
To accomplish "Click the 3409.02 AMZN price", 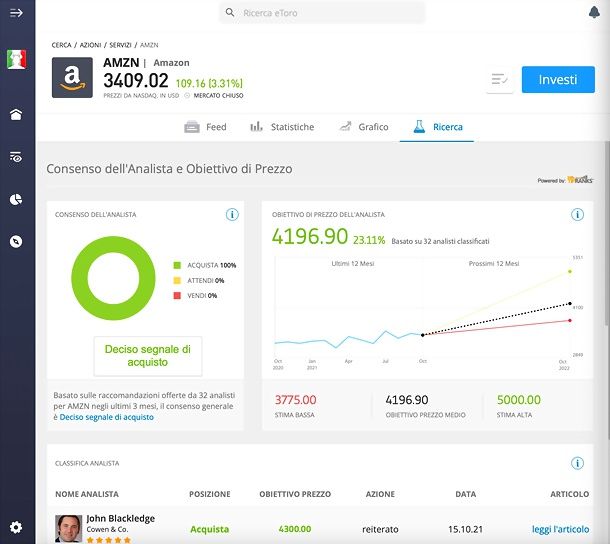I will 136,81.
